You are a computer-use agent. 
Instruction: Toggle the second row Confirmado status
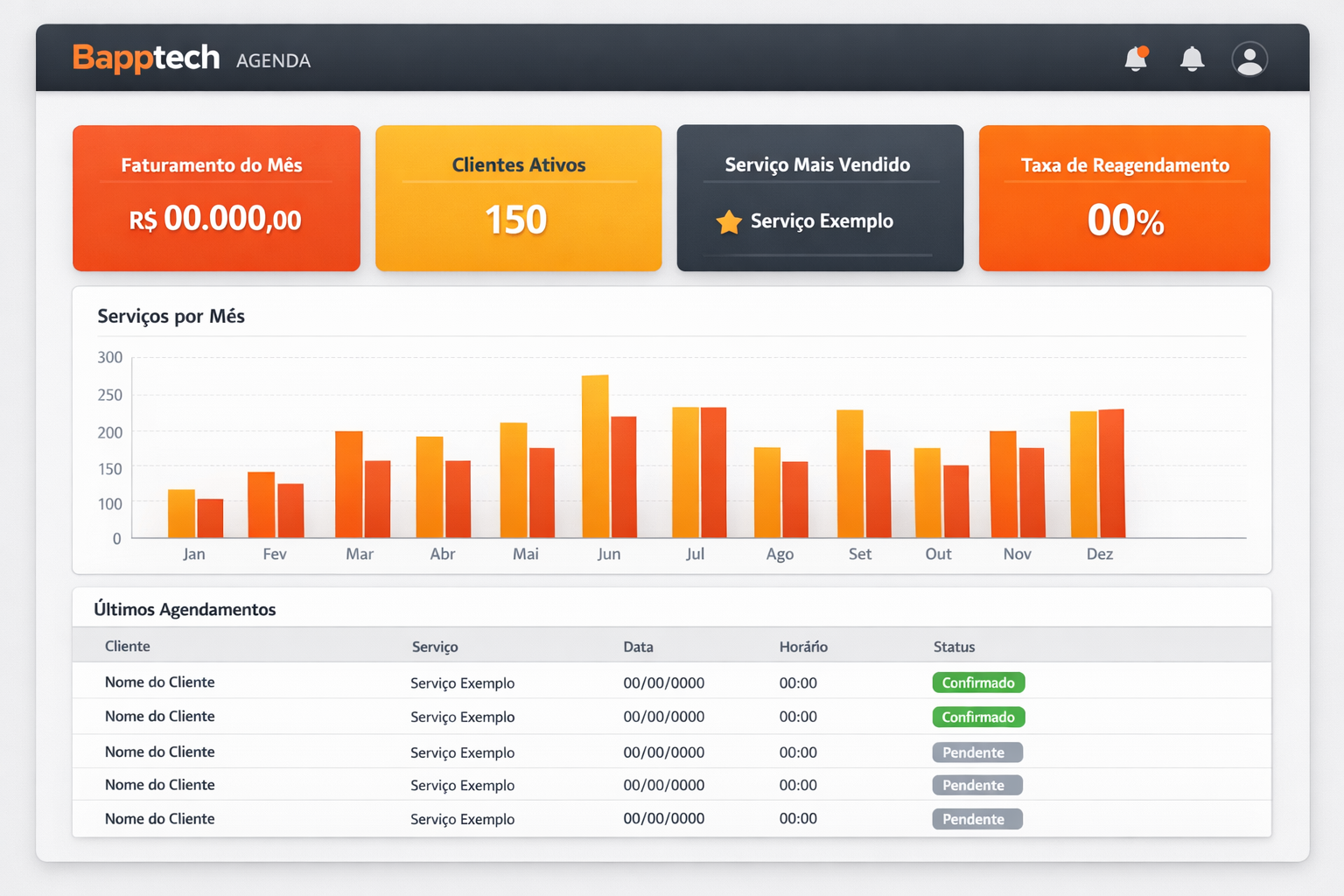coord(978,717)
